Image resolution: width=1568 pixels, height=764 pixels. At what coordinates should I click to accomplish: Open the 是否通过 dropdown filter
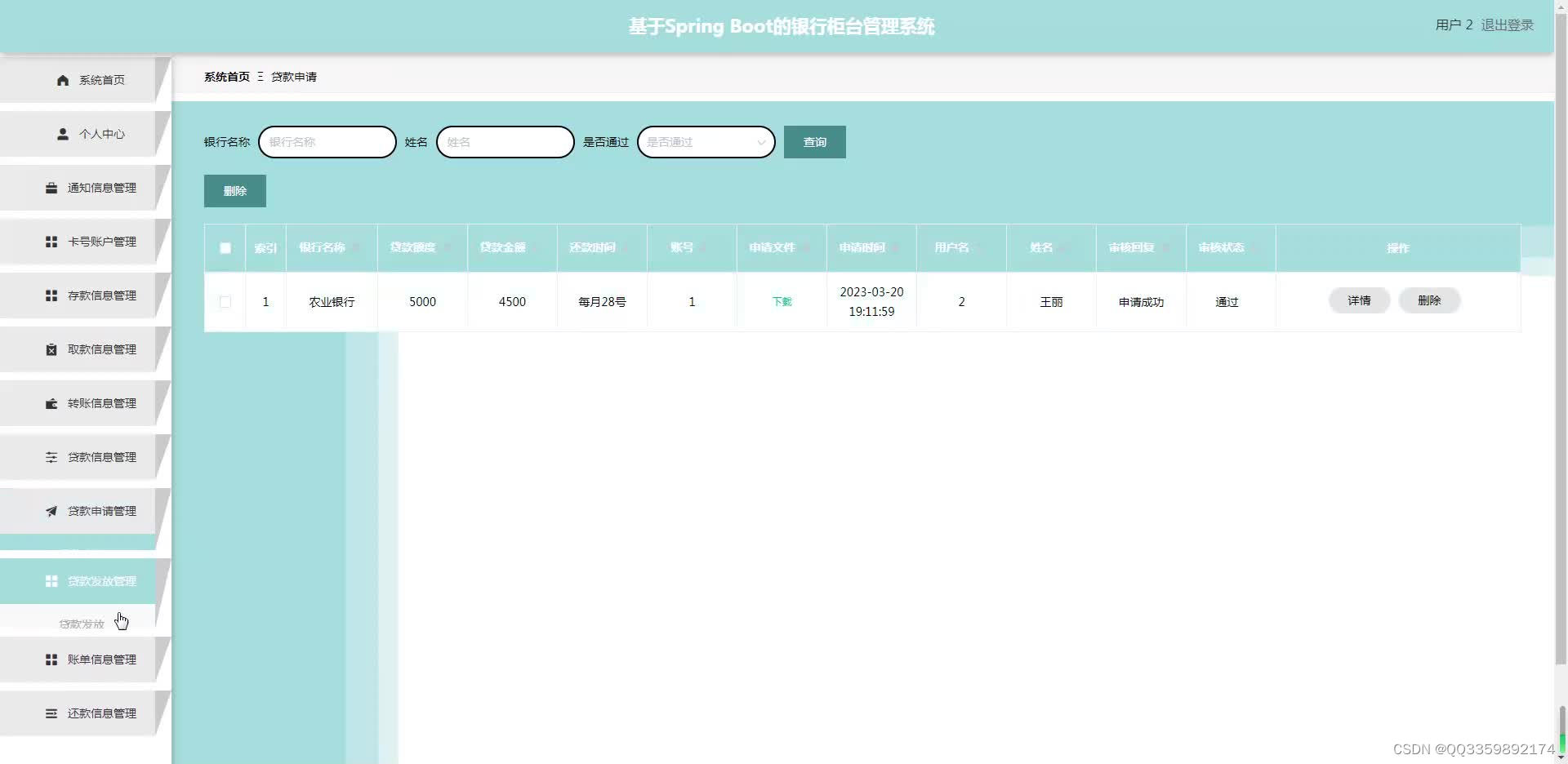tap(706, 142)
